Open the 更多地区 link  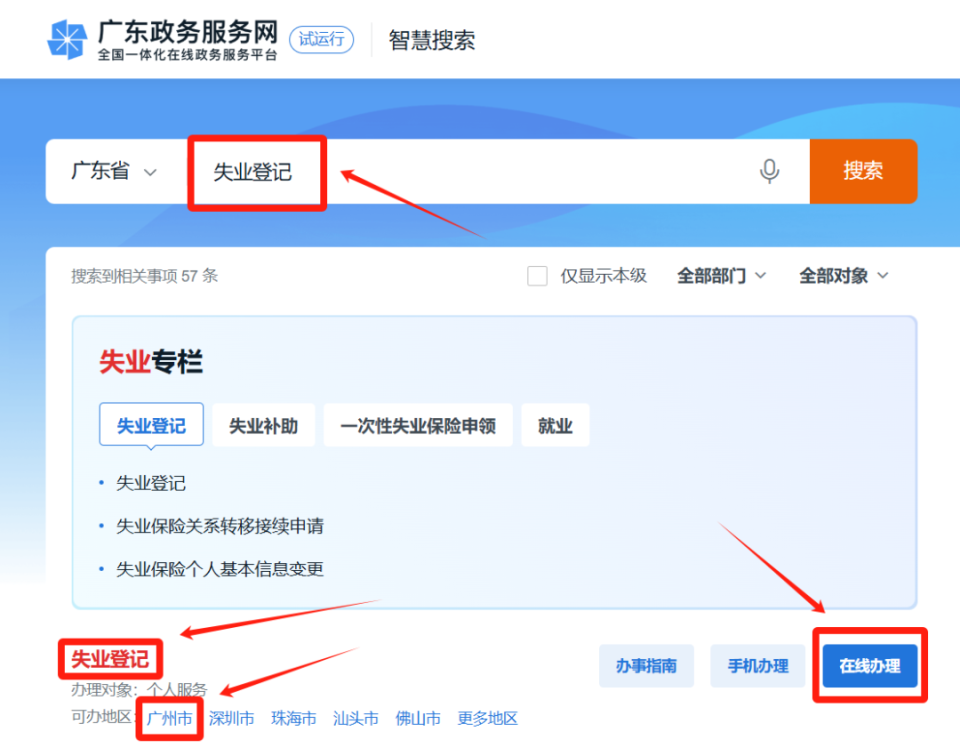pyautogui.click(x=487, y=718)
